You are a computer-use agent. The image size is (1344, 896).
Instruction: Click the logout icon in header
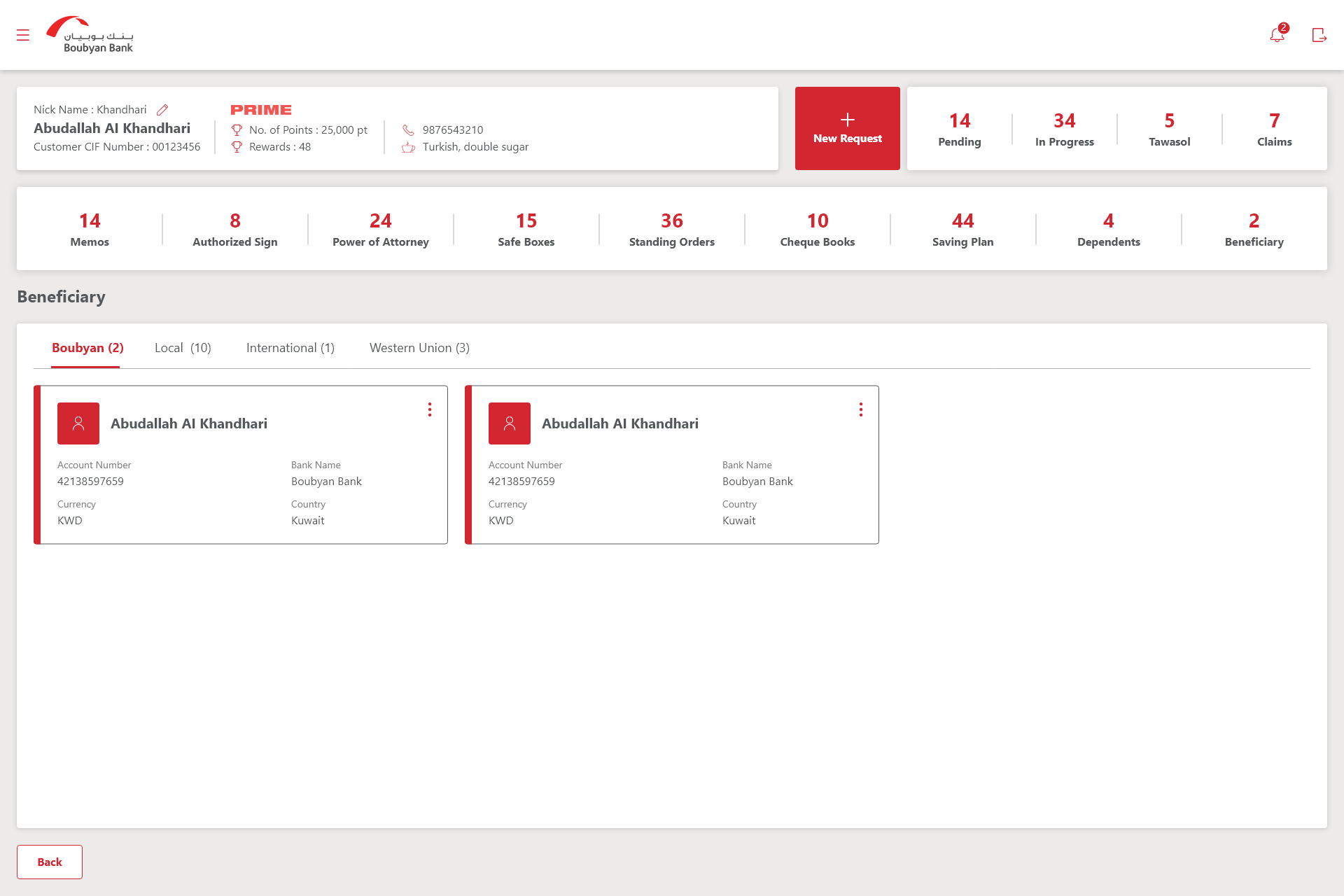(x=1319, y=35)
